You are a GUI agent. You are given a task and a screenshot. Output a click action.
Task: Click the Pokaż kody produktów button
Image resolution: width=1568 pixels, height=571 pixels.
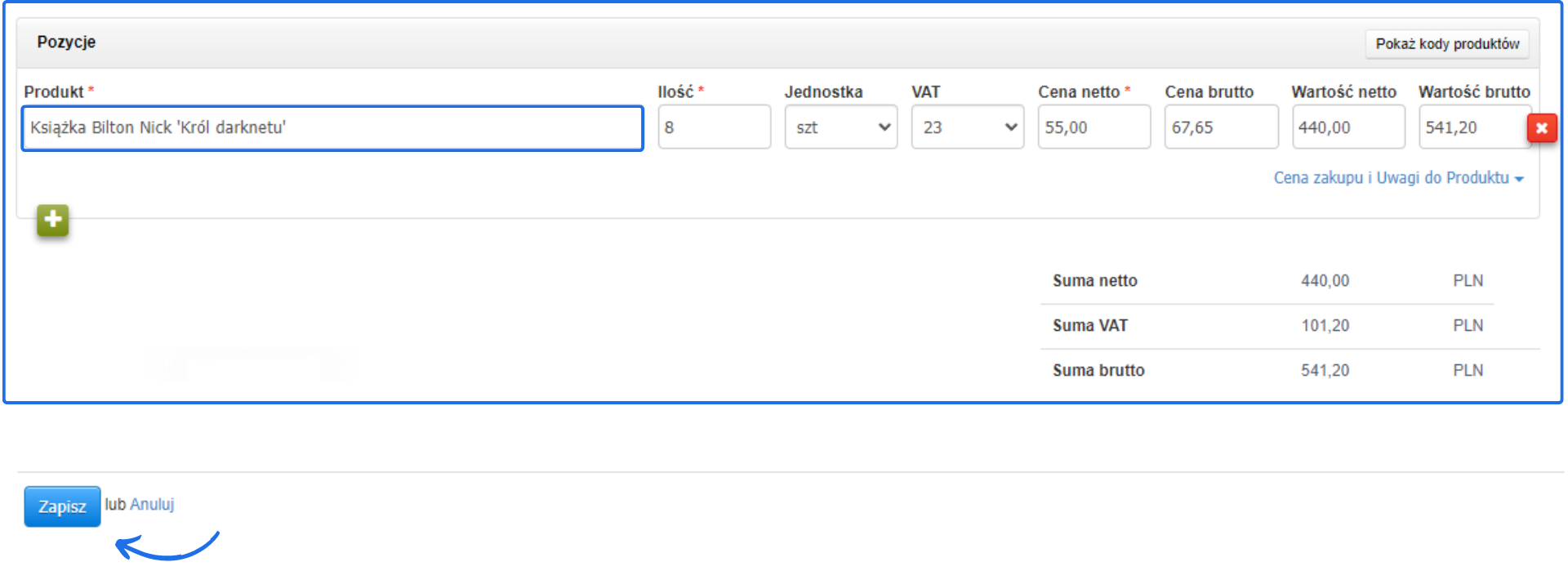click(x=1446, y=44)
